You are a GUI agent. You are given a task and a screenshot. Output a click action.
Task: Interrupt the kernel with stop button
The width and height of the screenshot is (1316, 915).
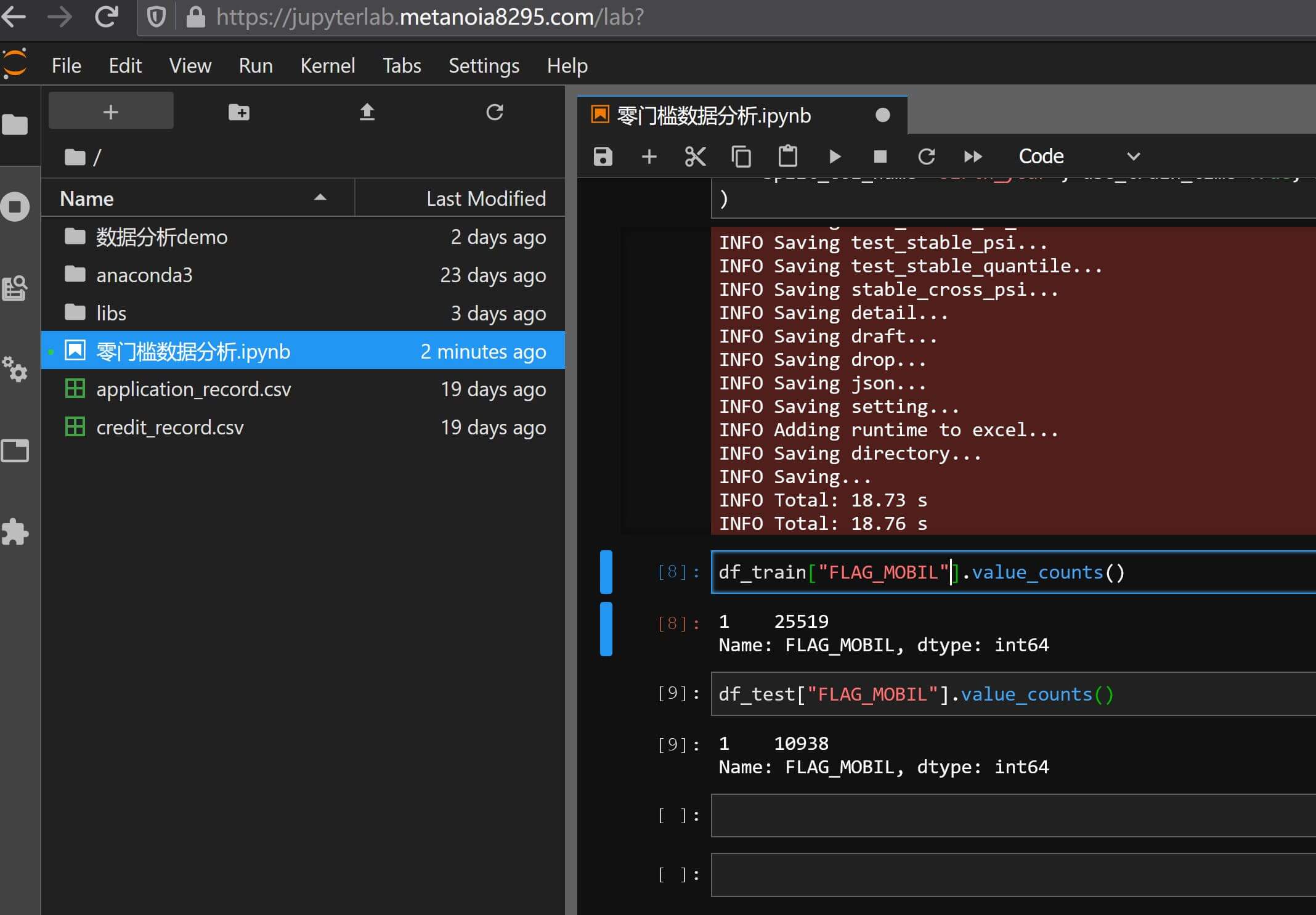880,157
